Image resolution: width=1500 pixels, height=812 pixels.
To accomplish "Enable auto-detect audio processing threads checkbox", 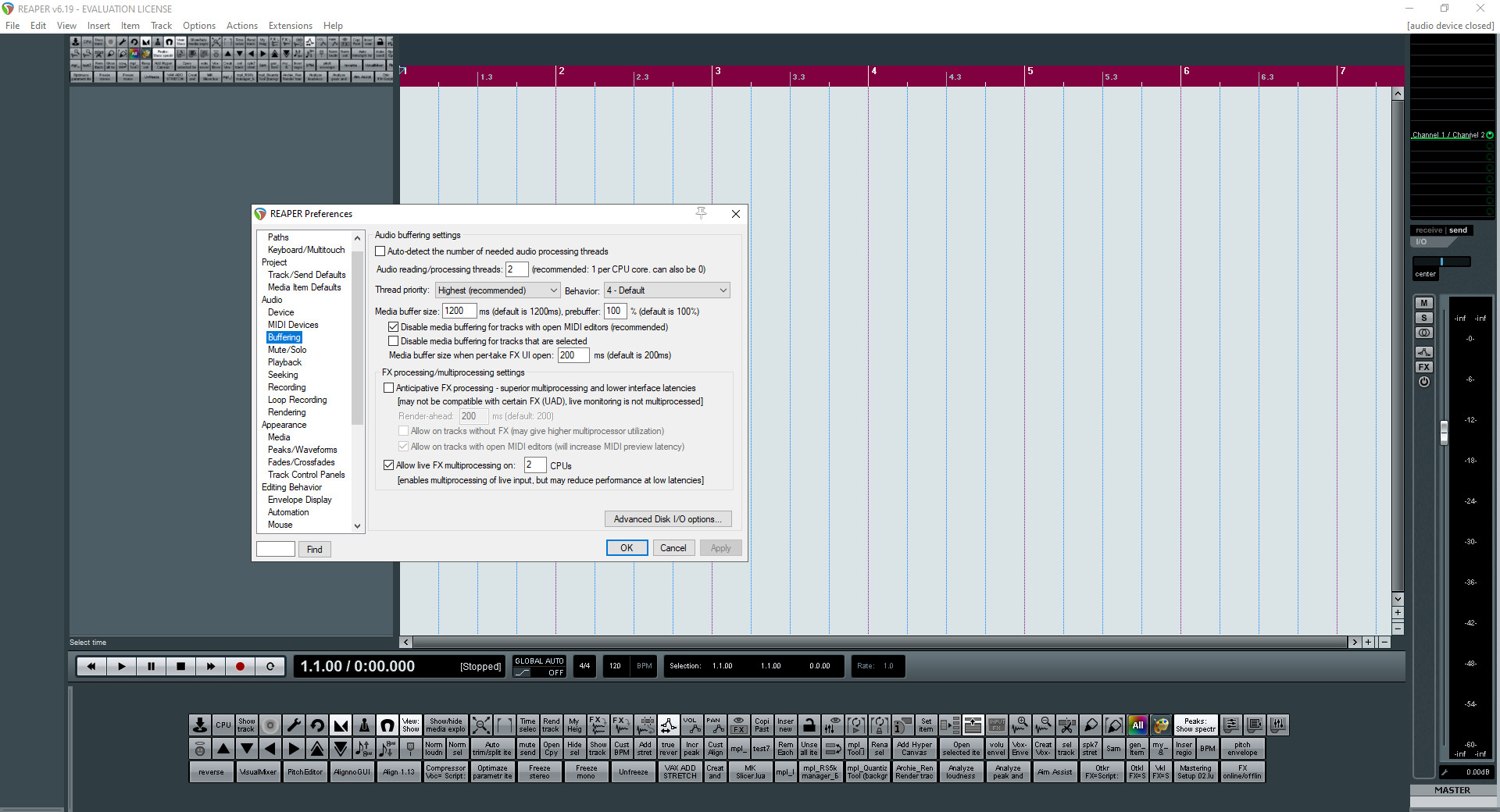I will click(380, 251).
